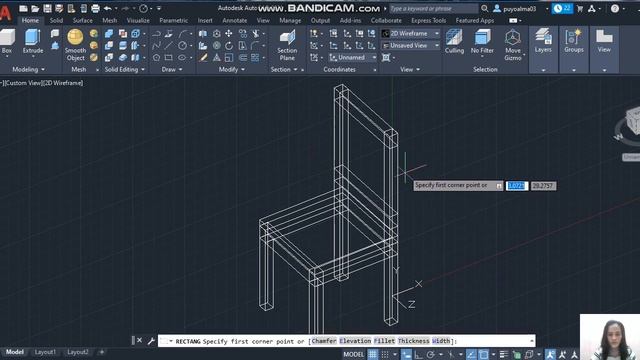Expand the Layers panel arrow
640x360 pixels.
point(543,70)
